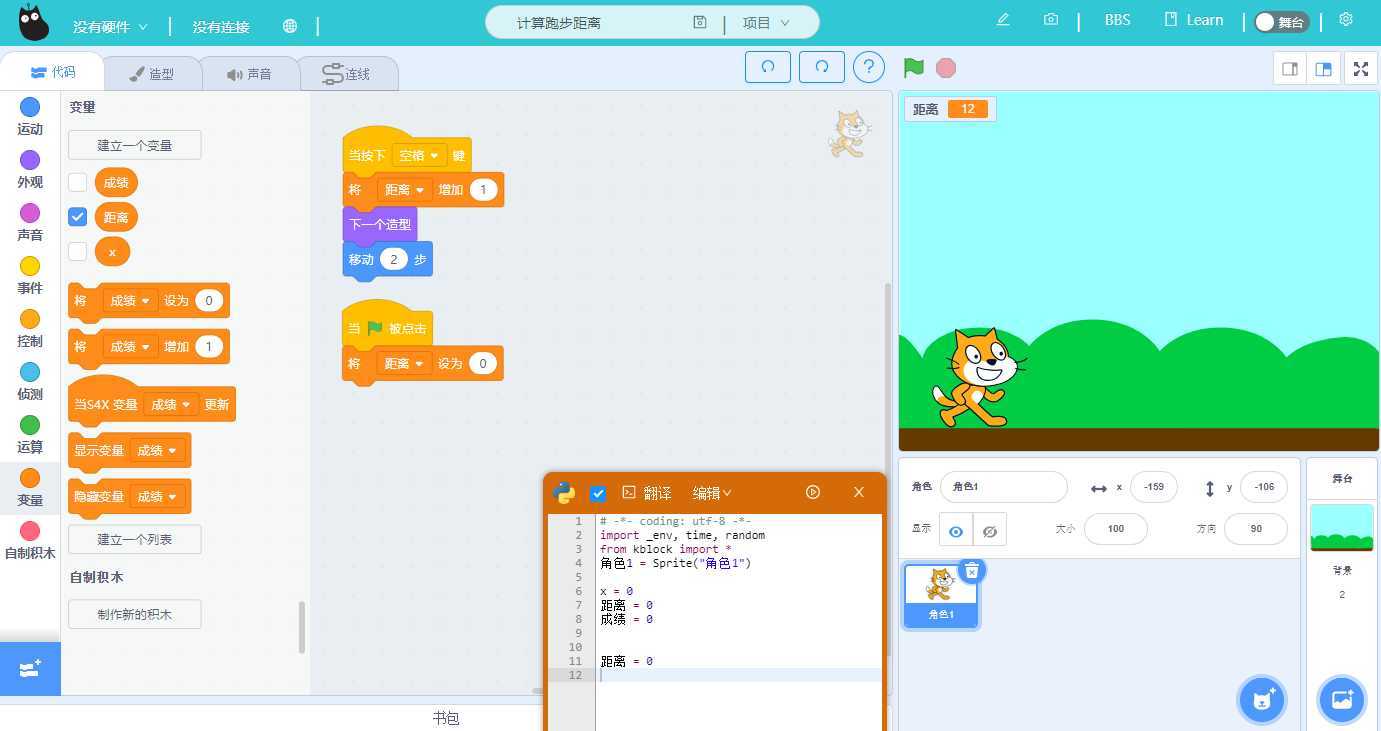The image size is (1381, 731).
Task: Add a new sprite with cat button
Action: [1262, 699]
